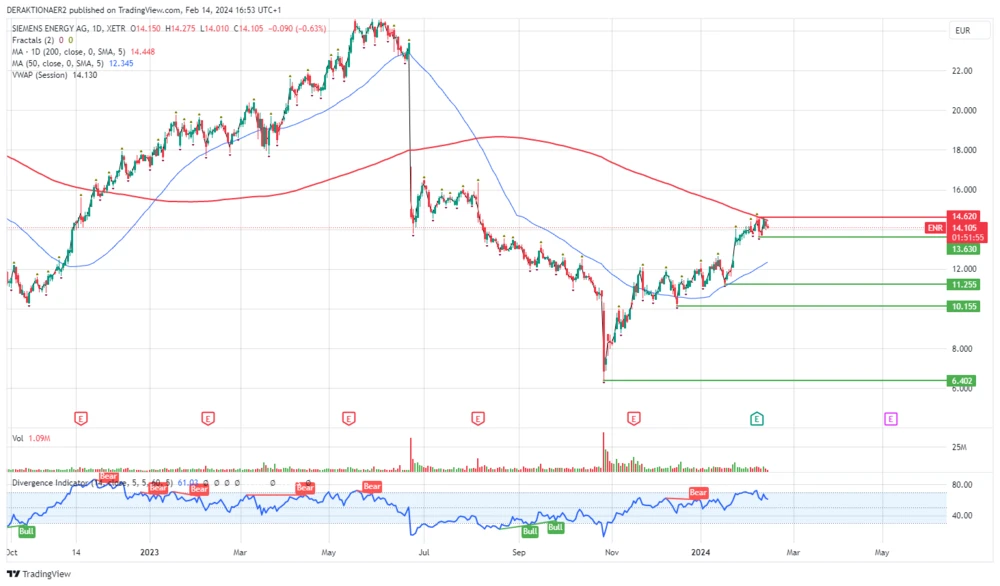
Task: Click the red 14.620 resistance level label
Action: [x=962, y=215]
